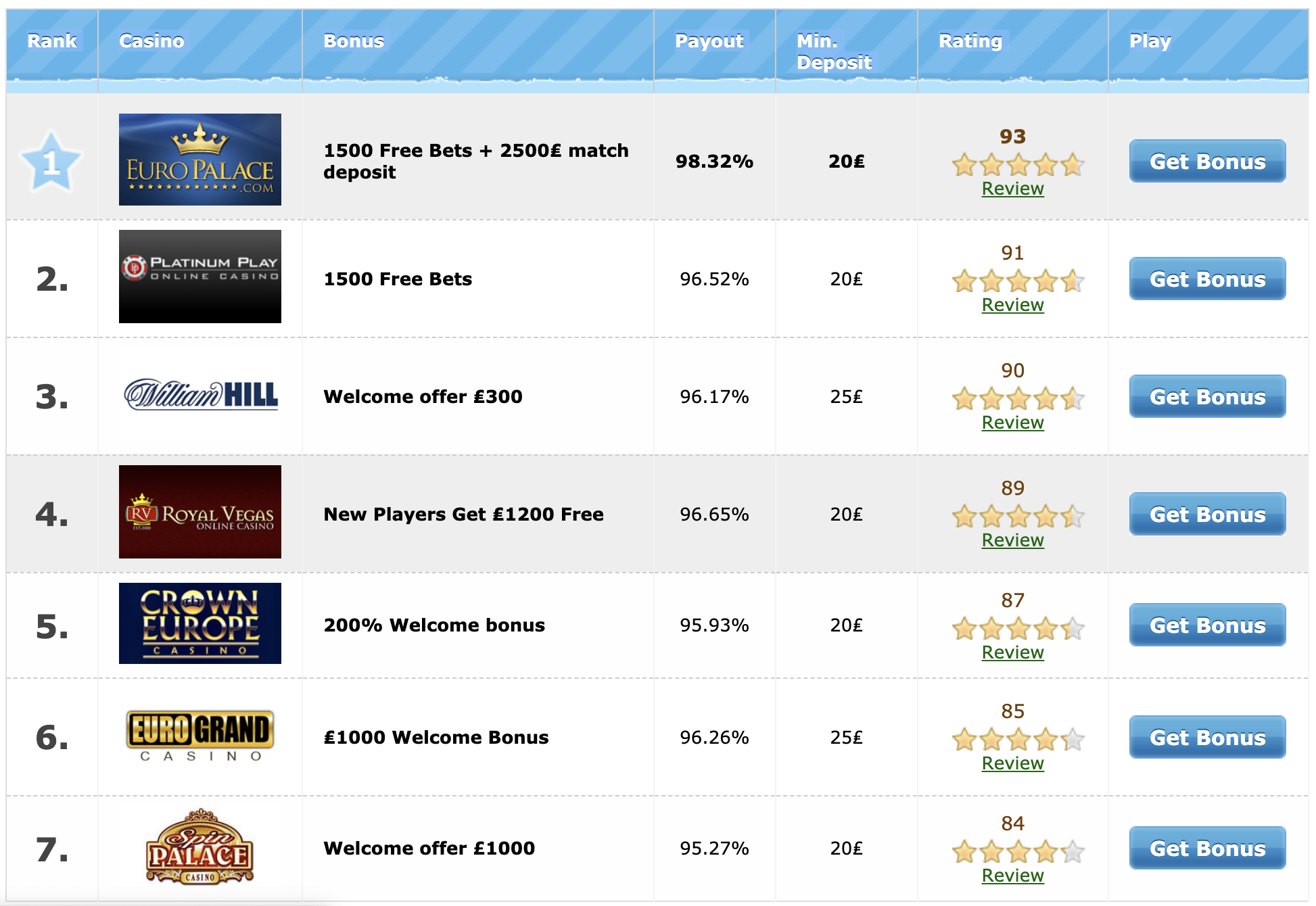Click the rank number 7.
This screenshot has height=906, width=1316.
[x=52, y=849]
